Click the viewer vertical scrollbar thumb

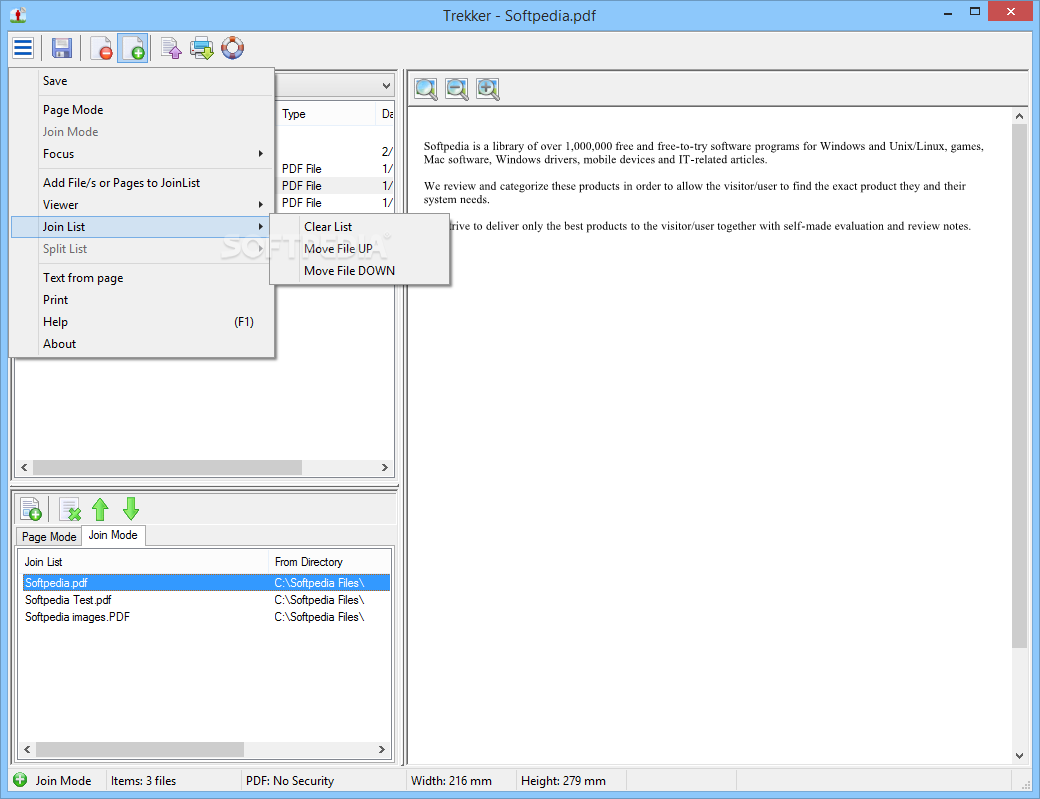[x=1019, y=386]
